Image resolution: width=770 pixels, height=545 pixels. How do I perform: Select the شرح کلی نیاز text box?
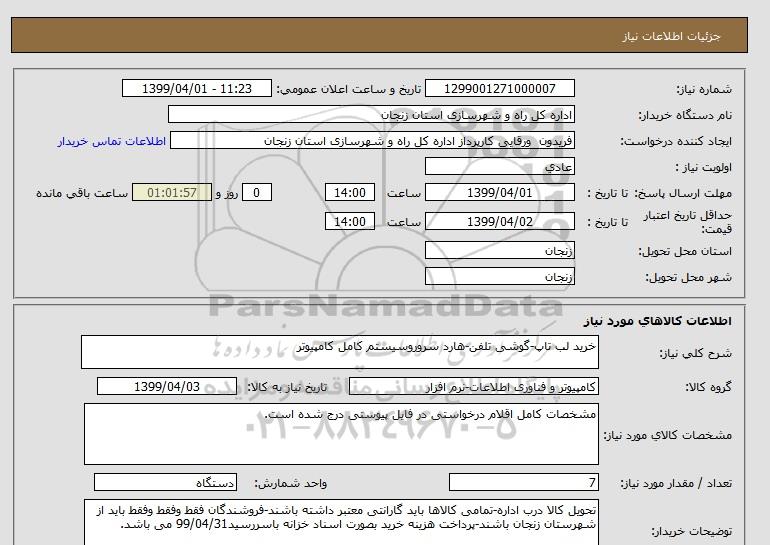click(x=340, y=352)
